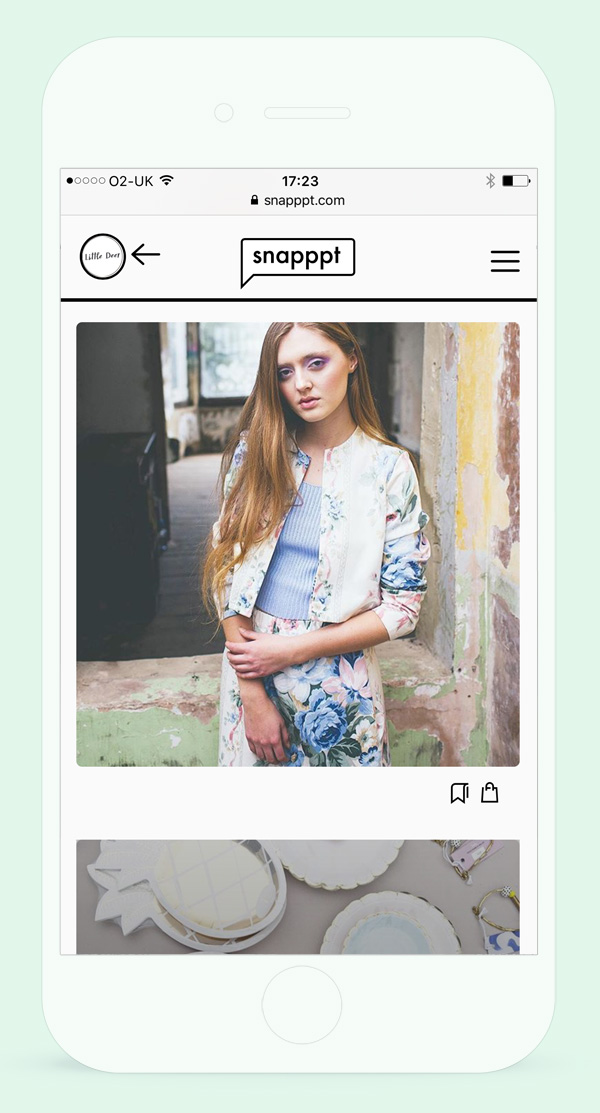Open the hamburger menu
The height and width of the screenshot is (1113, 600).
click(505, 261)
